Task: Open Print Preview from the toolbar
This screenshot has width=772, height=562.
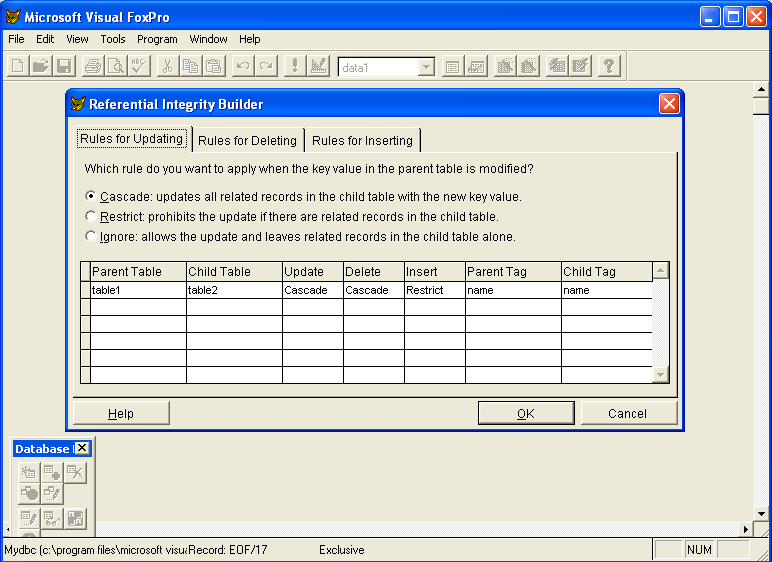Action: coord(116,66)
